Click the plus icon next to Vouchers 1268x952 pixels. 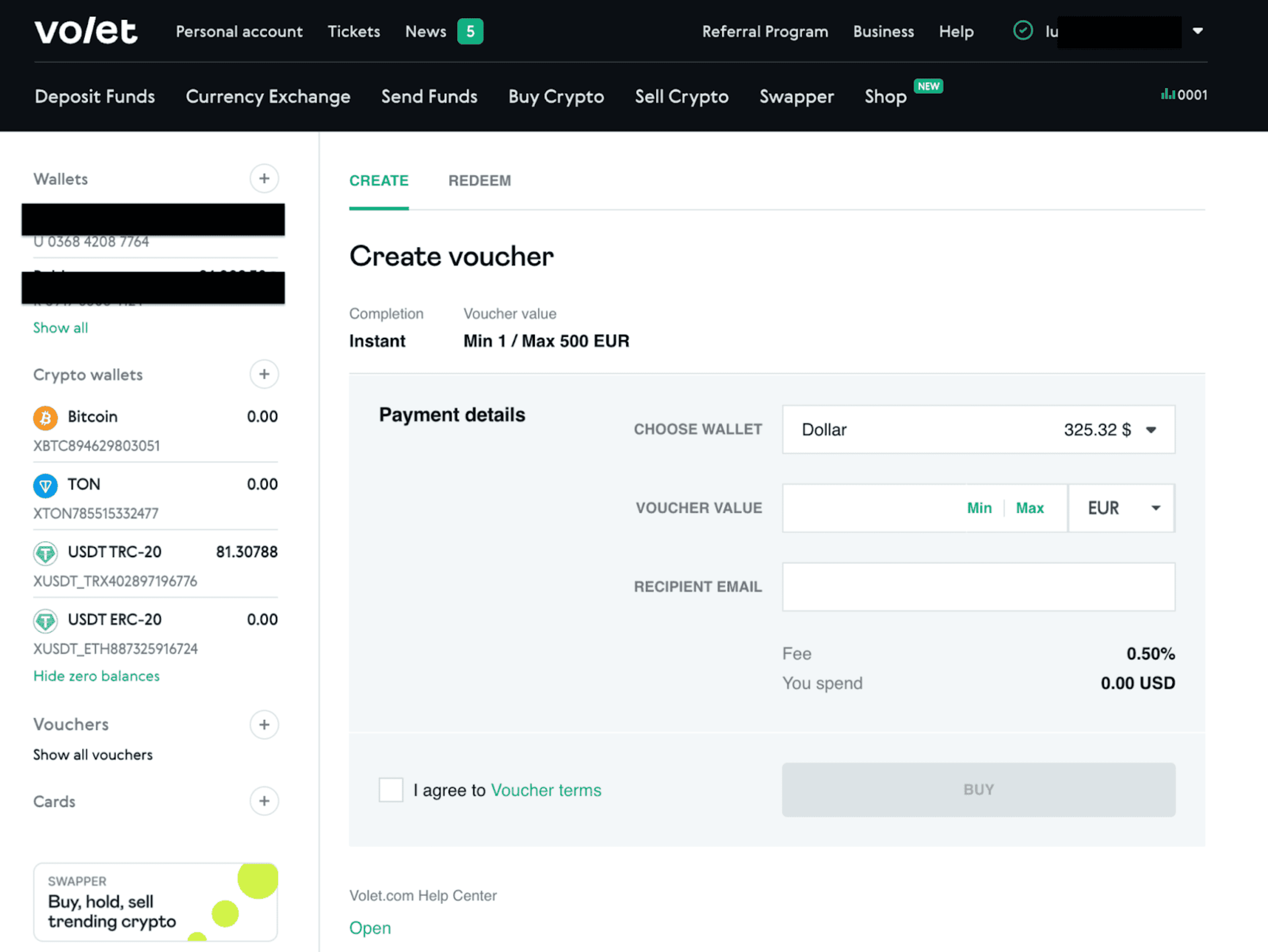(264, 725)
